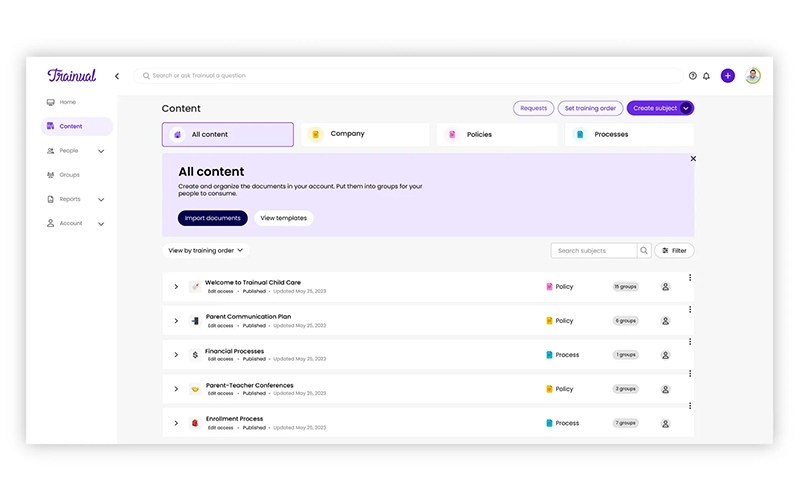Click View templates button

click(284, 218)
